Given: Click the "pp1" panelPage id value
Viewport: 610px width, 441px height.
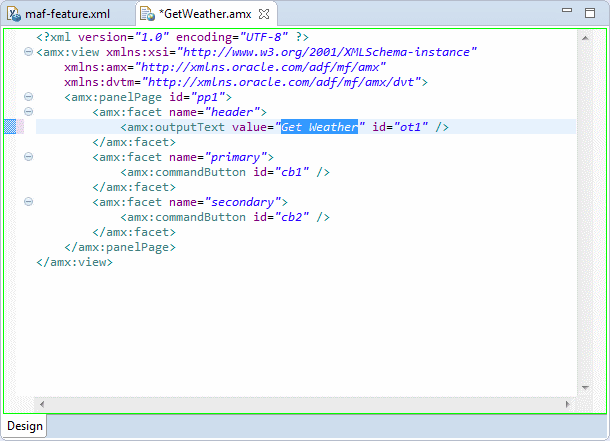Looking at the screenshot, I should coord(208,97).
